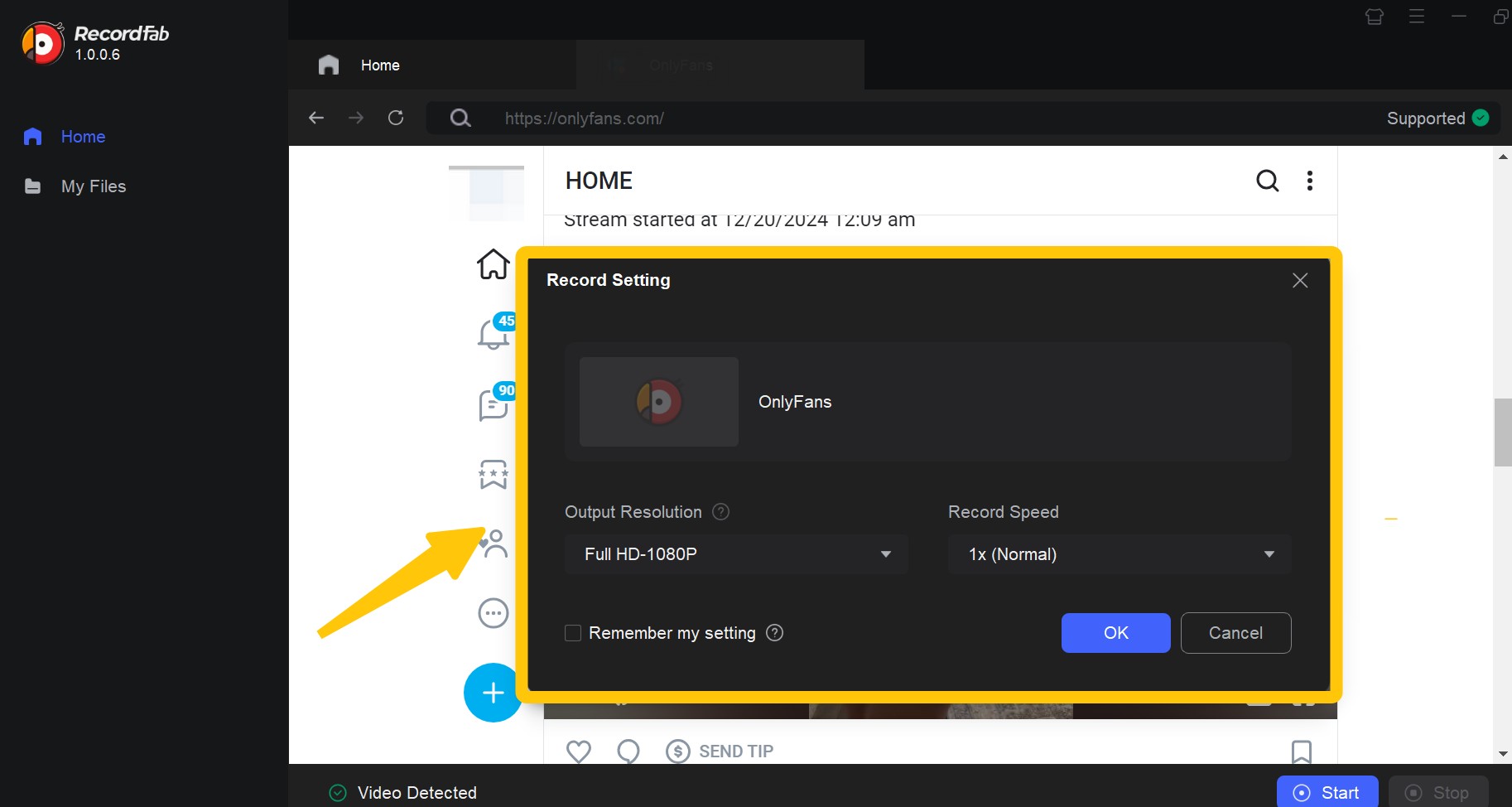Open comments with the speech bubble icon
Image resolution: width=1512 pixels, height=807 pixels.
[x=628, y=751]
